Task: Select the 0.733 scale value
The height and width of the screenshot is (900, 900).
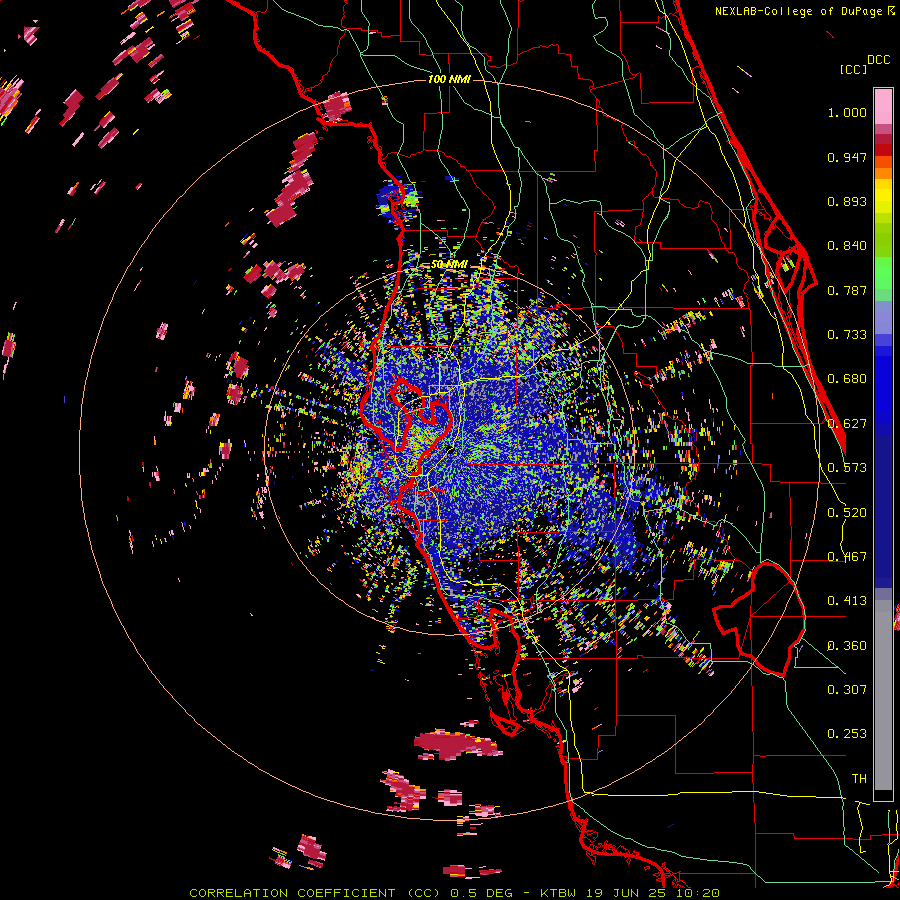Action: coord(847,335)
